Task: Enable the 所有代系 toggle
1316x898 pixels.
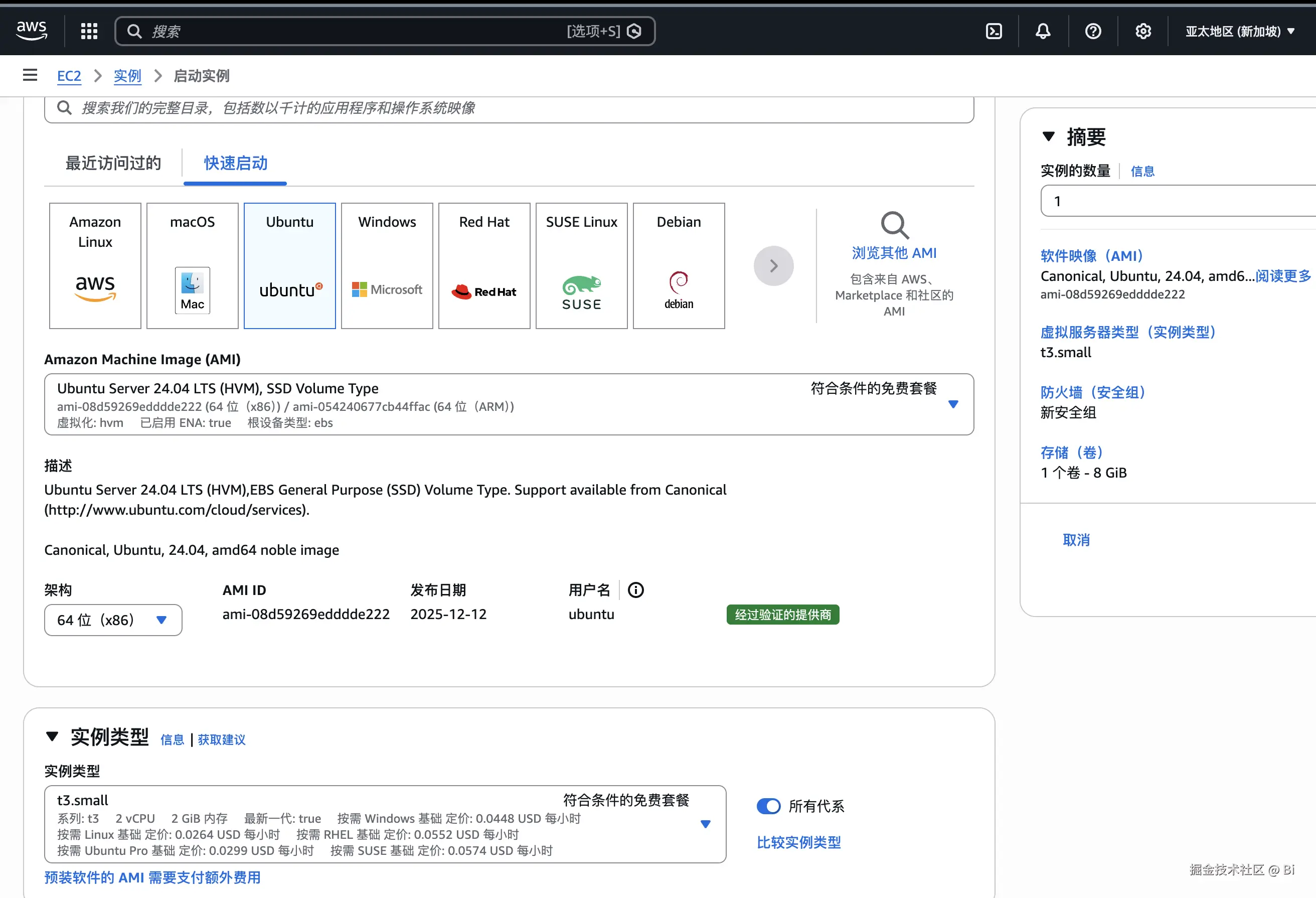Action: [768, 806]
